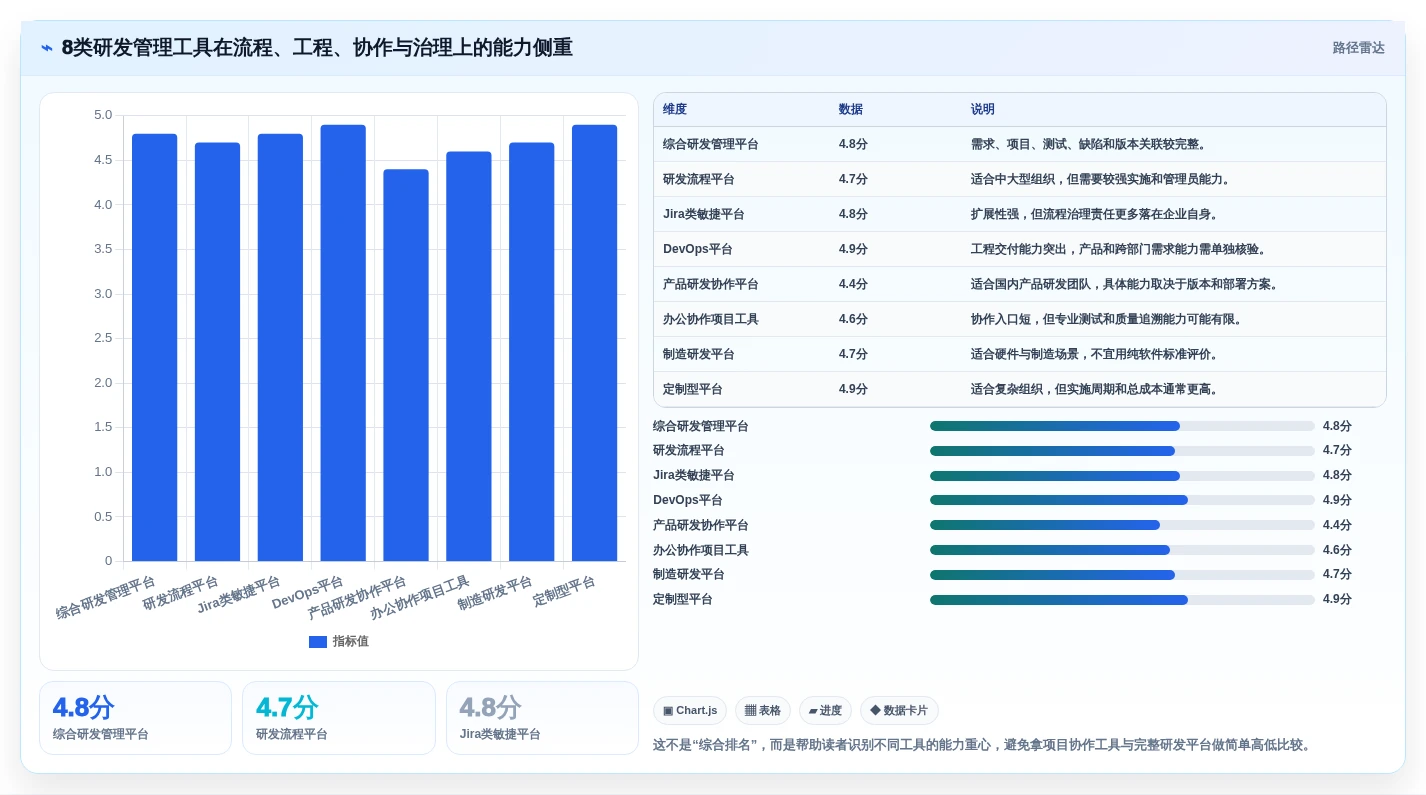Image resolution: width=1426 pixels, height=795 pixels.
Task: Click the 4.6分 value in the table
Action: [x=853, y=319]
